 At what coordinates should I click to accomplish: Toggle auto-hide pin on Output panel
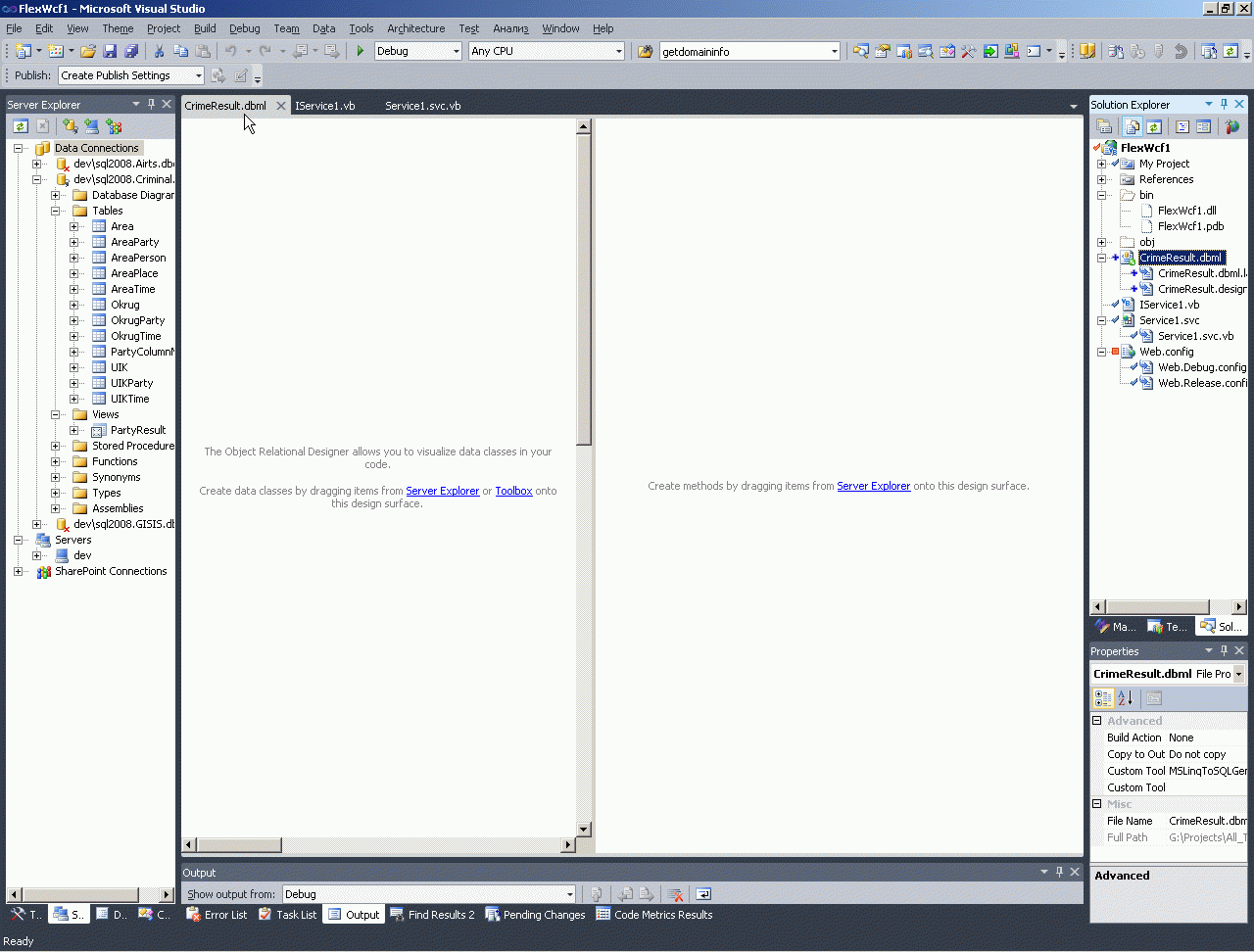[x=1059, y=872]
